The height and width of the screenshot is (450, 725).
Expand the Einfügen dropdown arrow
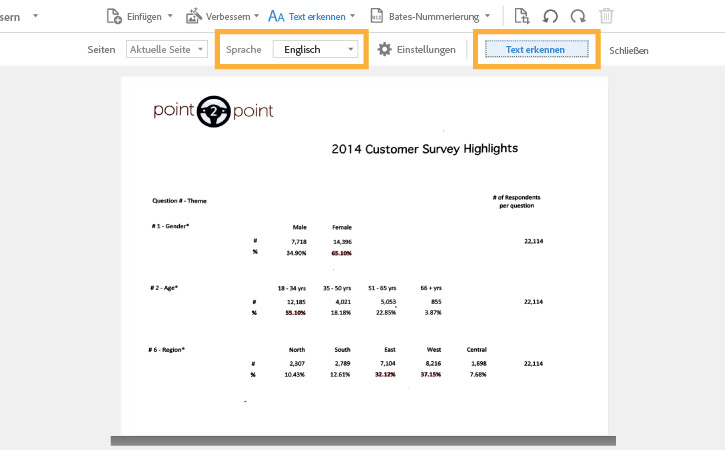click(x=170, y=16)
